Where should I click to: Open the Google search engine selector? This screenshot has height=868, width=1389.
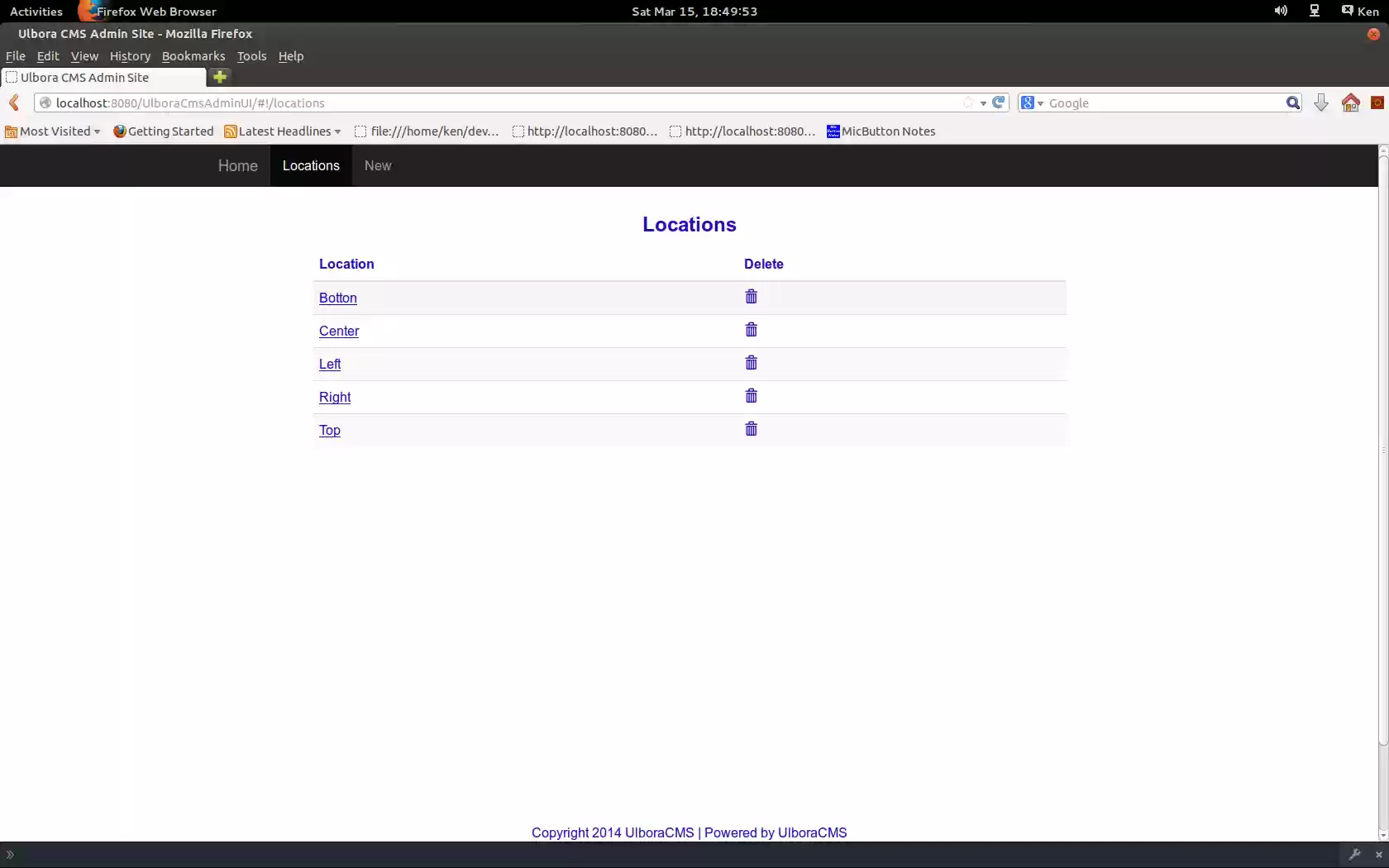pyautogui.click(x=1029, y=103)
